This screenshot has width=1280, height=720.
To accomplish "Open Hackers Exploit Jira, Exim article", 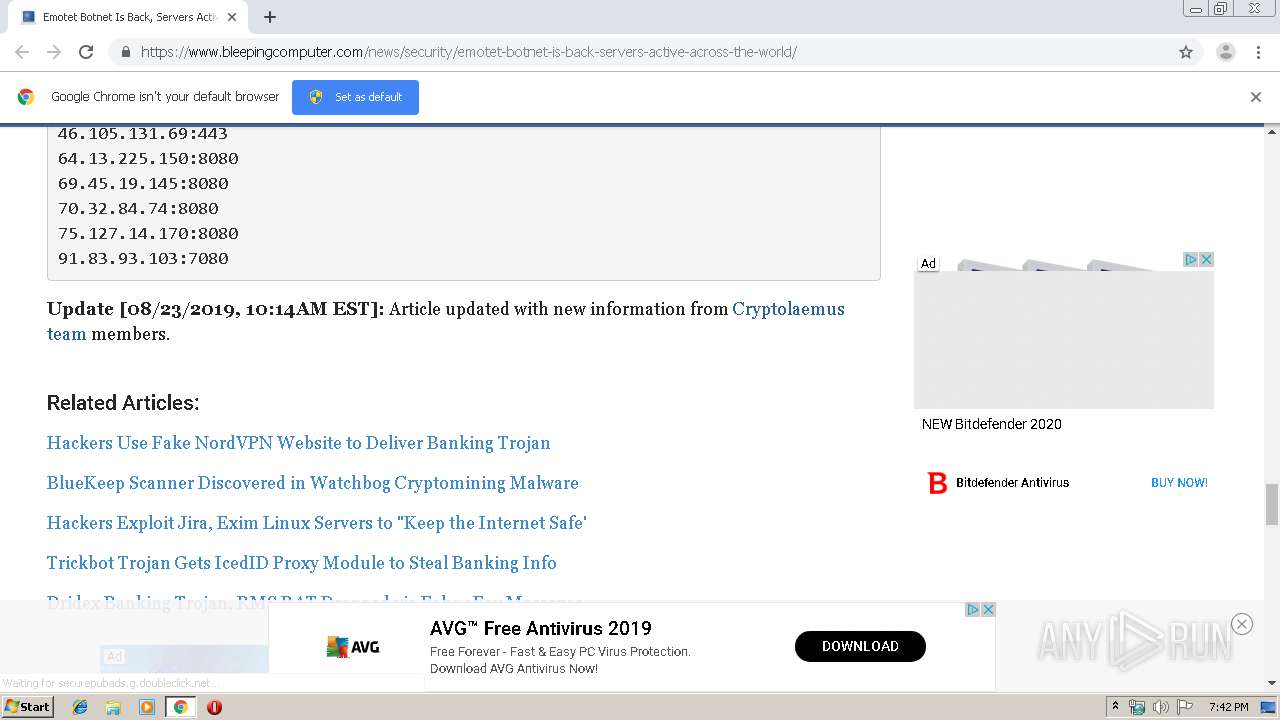I will point(316,523).
